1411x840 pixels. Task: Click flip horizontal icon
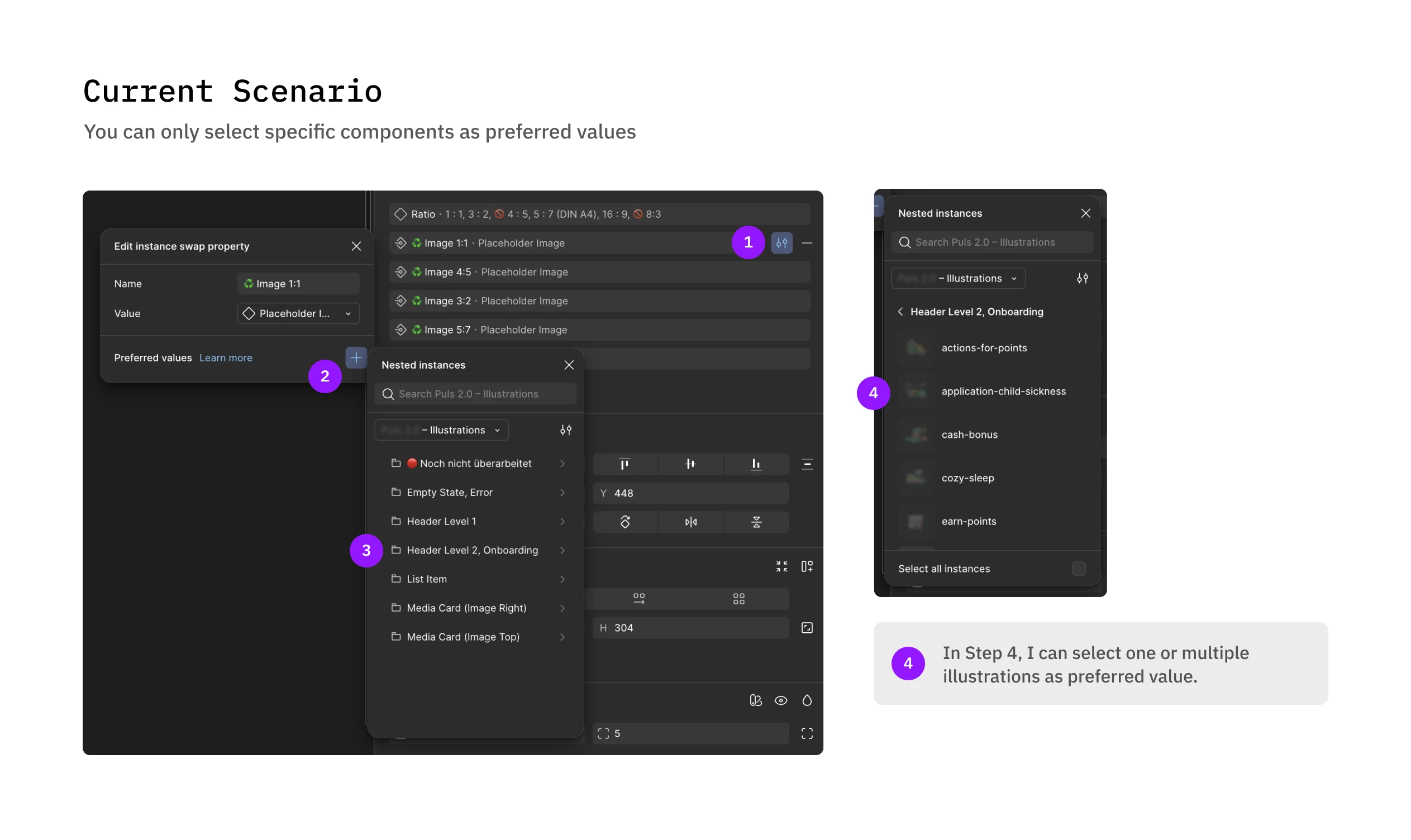[690, 522]
